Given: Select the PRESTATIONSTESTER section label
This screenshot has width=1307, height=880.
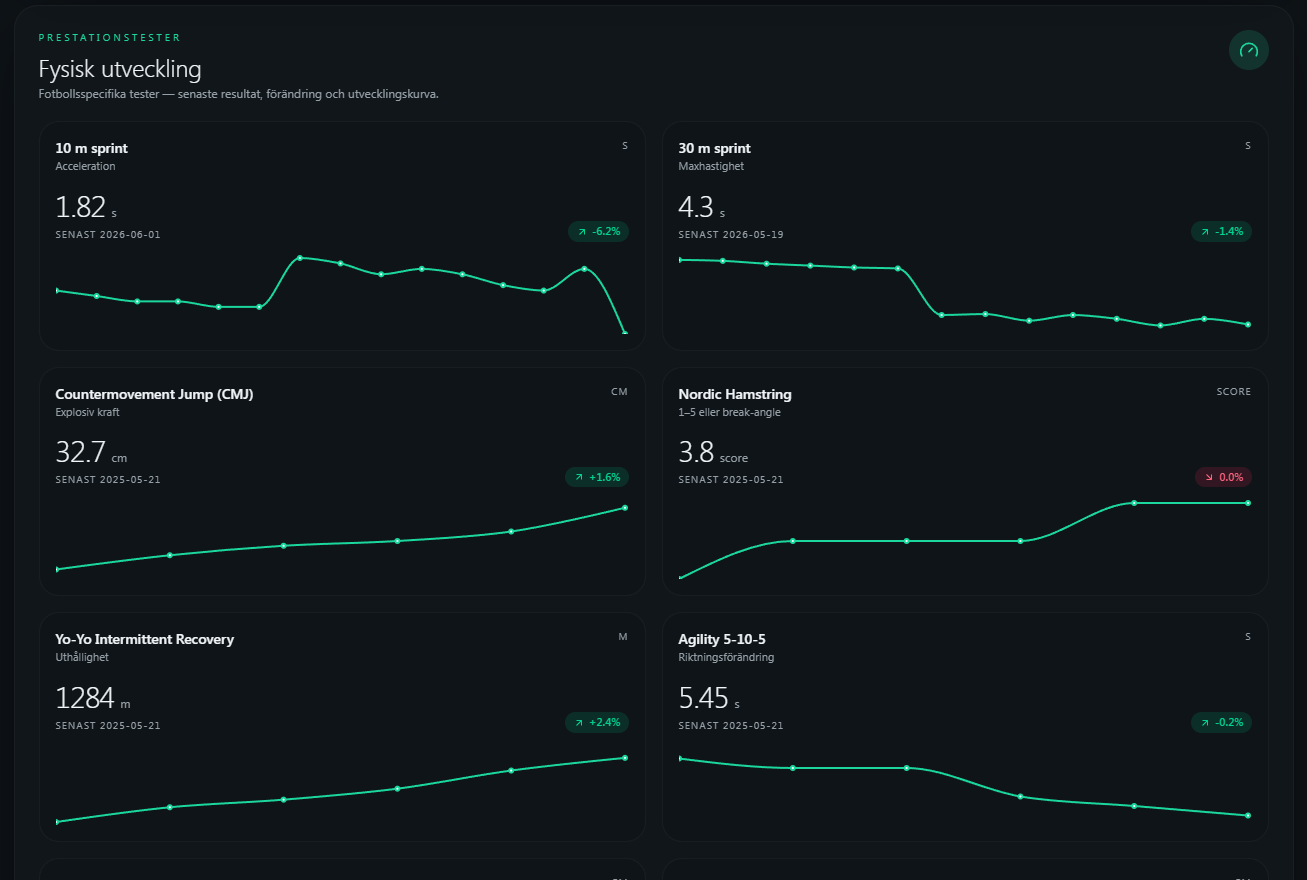Looking at the screenshot, I should click(110, 38).
